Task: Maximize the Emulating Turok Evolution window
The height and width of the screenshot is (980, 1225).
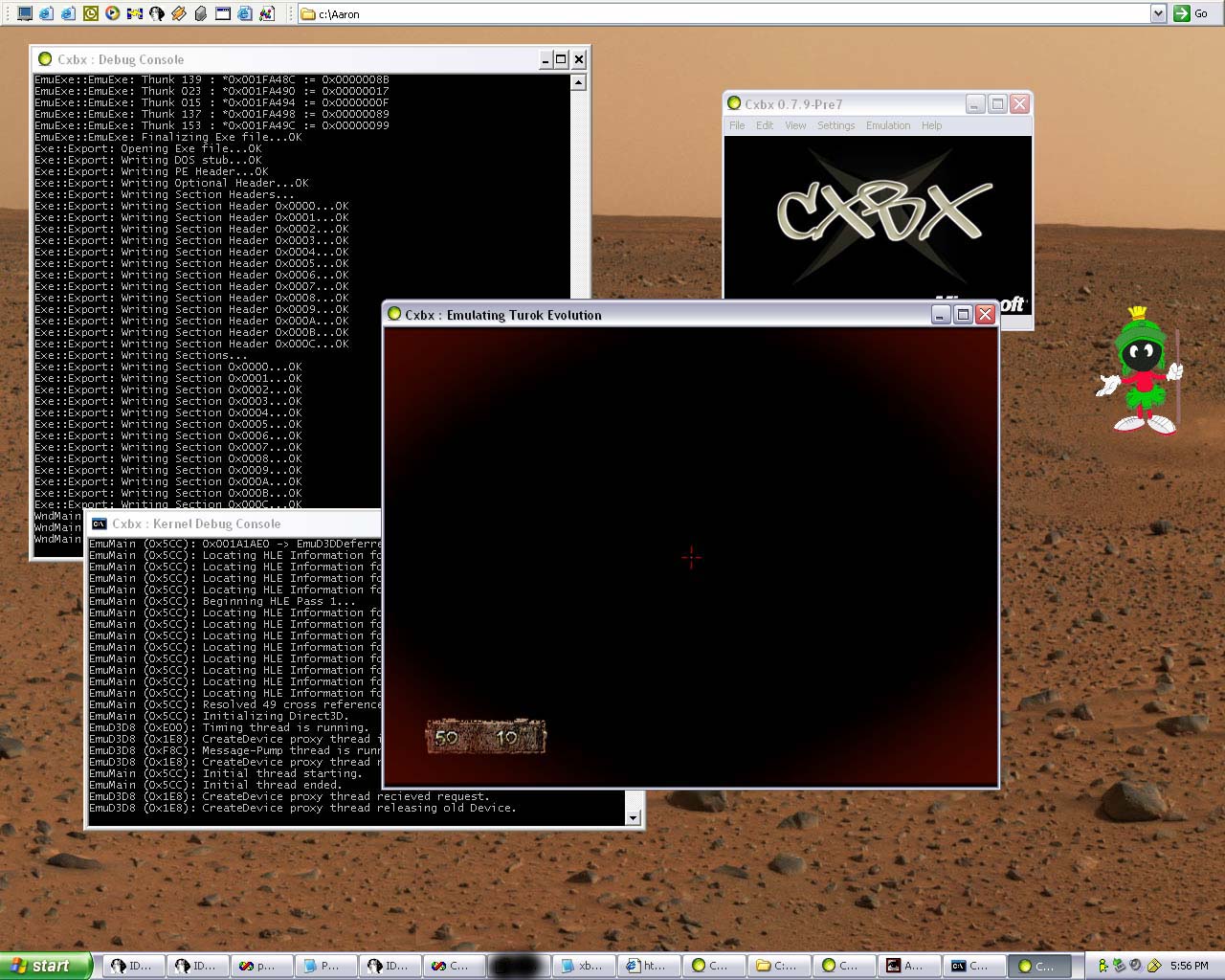Action: point(964,314)
